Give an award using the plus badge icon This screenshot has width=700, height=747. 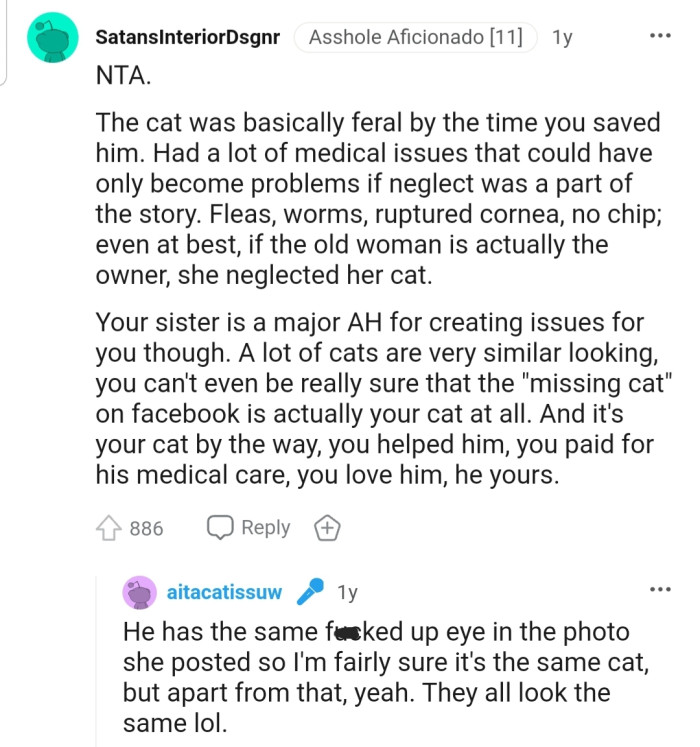326,528
